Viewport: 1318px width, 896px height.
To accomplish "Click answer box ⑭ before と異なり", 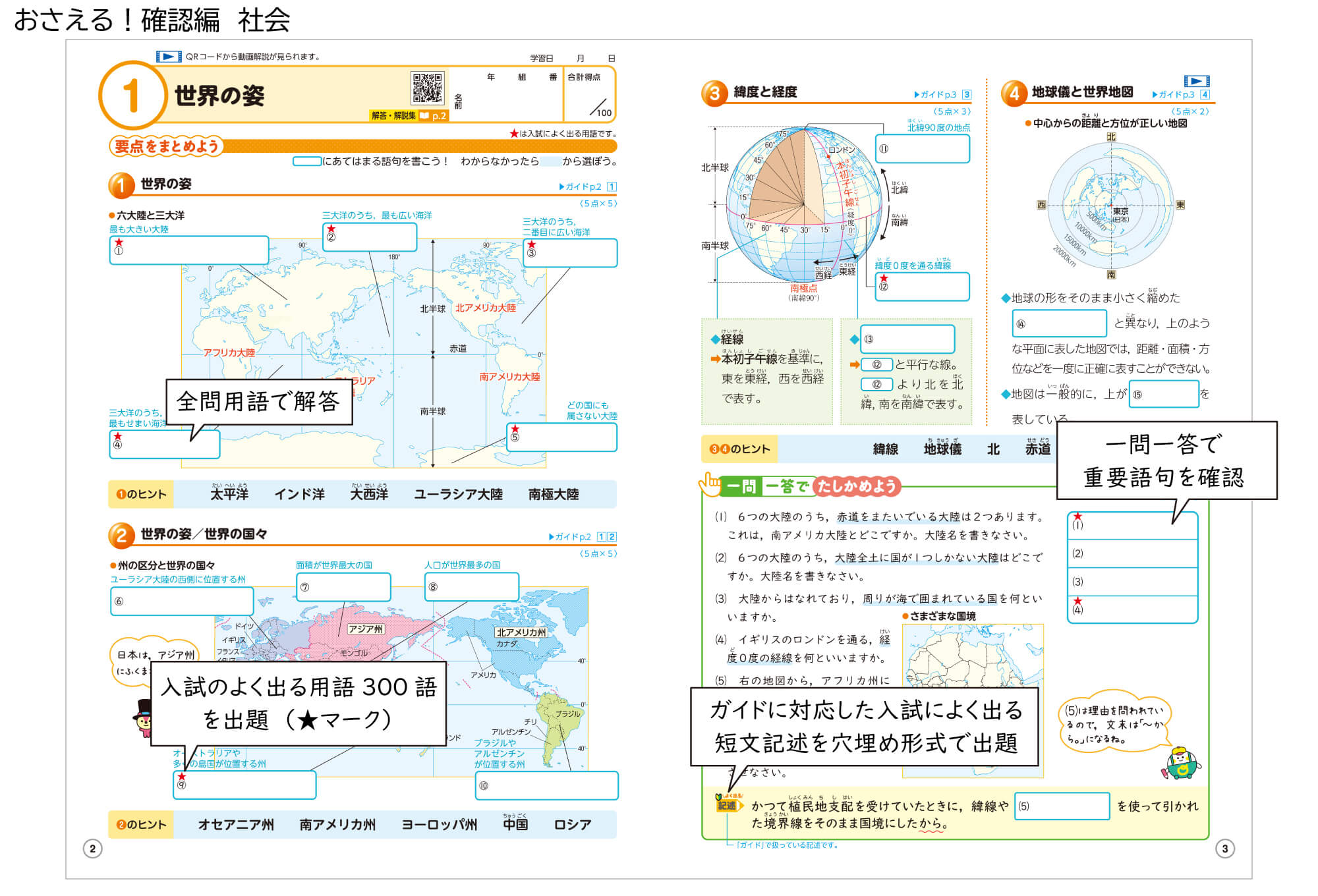I will pos(1060,323).
